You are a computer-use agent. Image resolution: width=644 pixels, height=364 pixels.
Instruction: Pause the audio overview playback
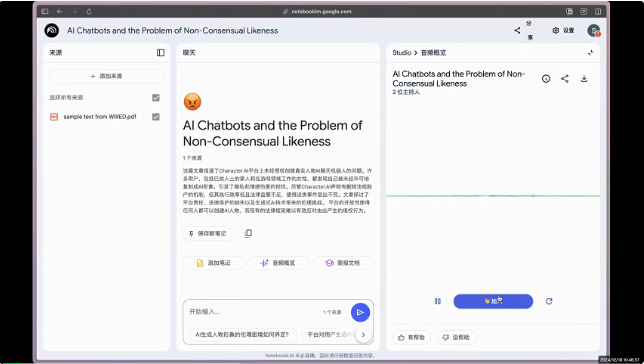pos(438,301)
